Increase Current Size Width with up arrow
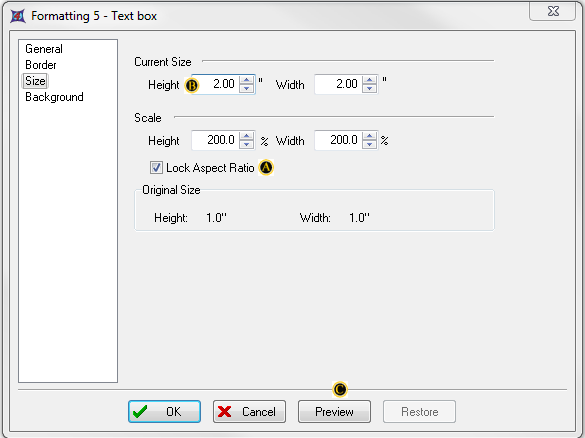The image size is (585, 438). pyautogui.click(x=369, y=79)
